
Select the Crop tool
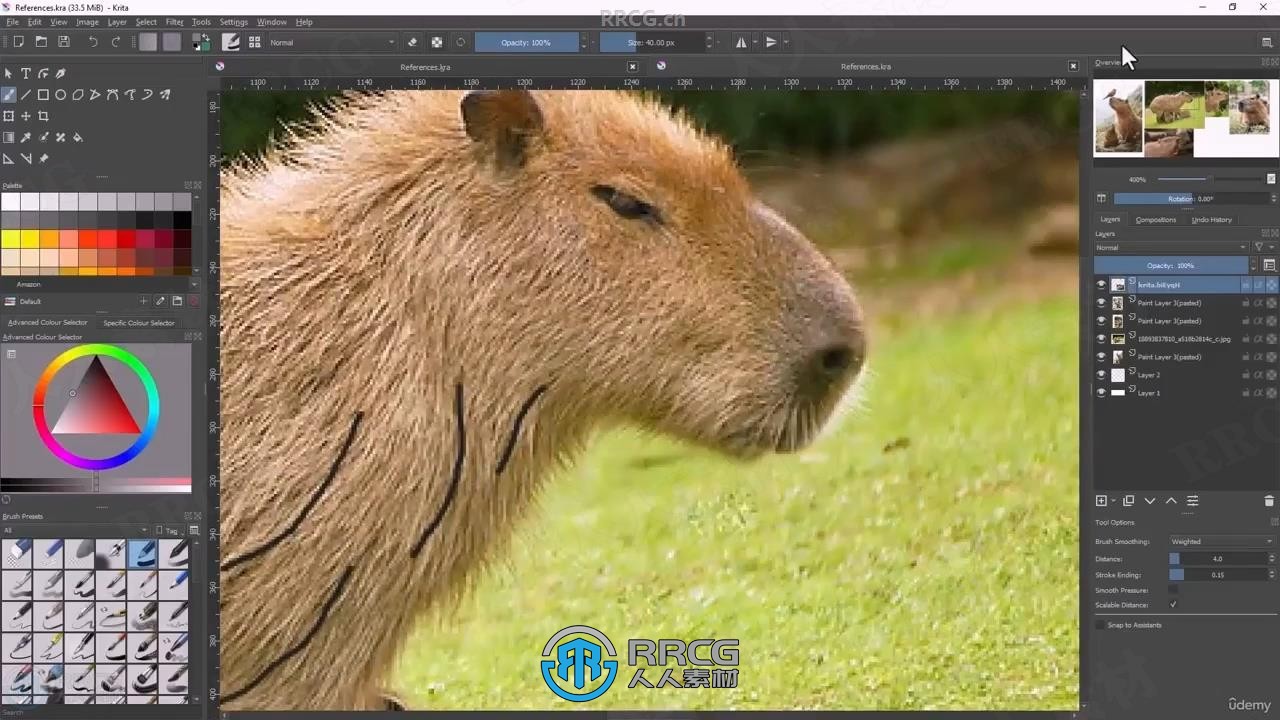pyautogui.click(x=43, y=116)
